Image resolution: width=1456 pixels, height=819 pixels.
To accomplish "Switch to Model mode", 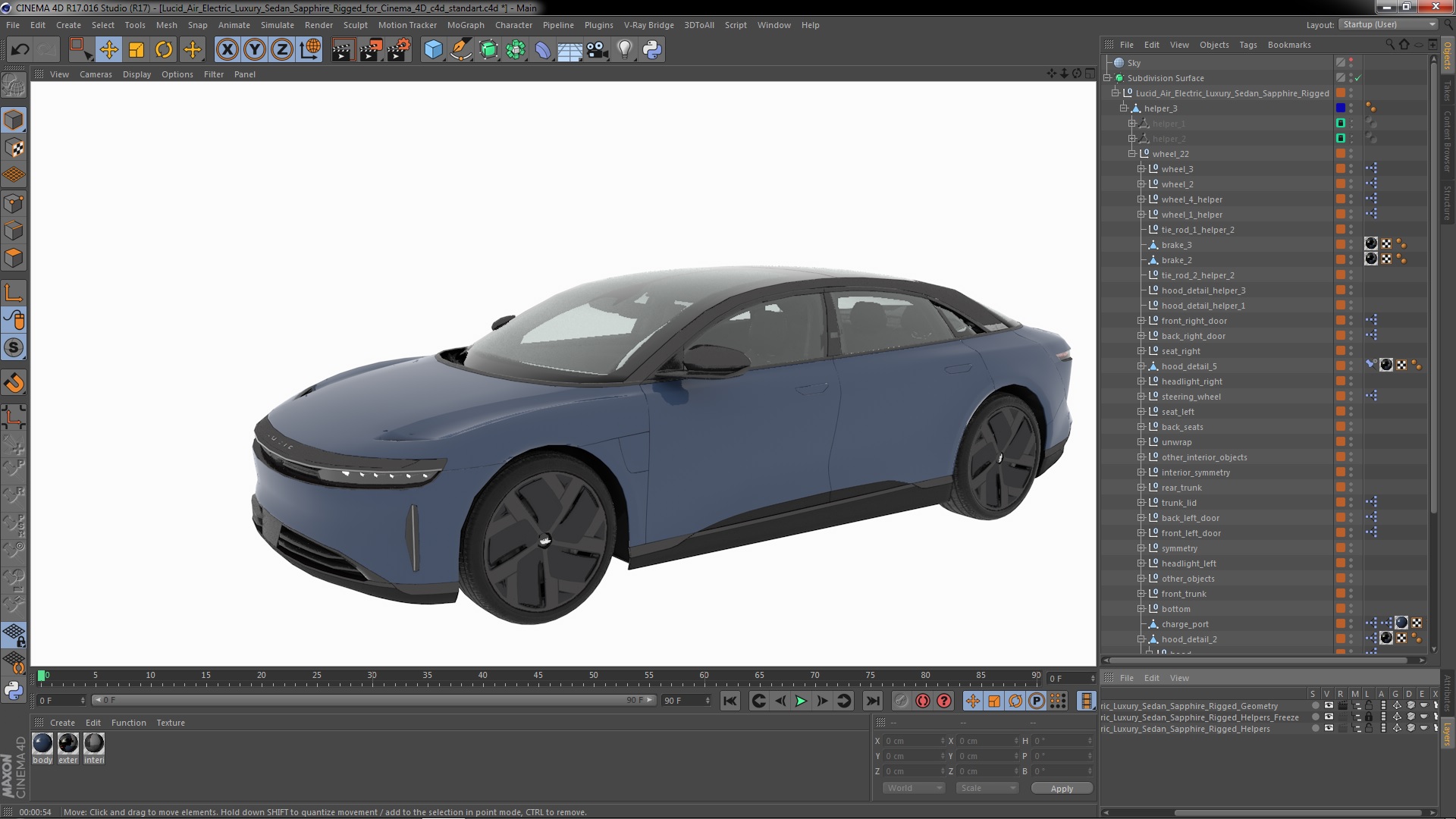I will [14, 120].
